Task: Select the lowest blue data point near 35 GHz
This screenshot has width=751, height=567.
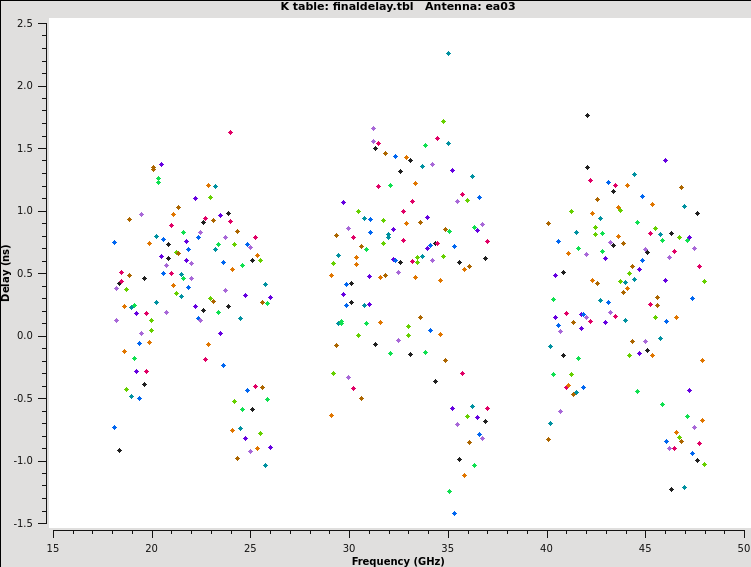Action: click(454, 513)
